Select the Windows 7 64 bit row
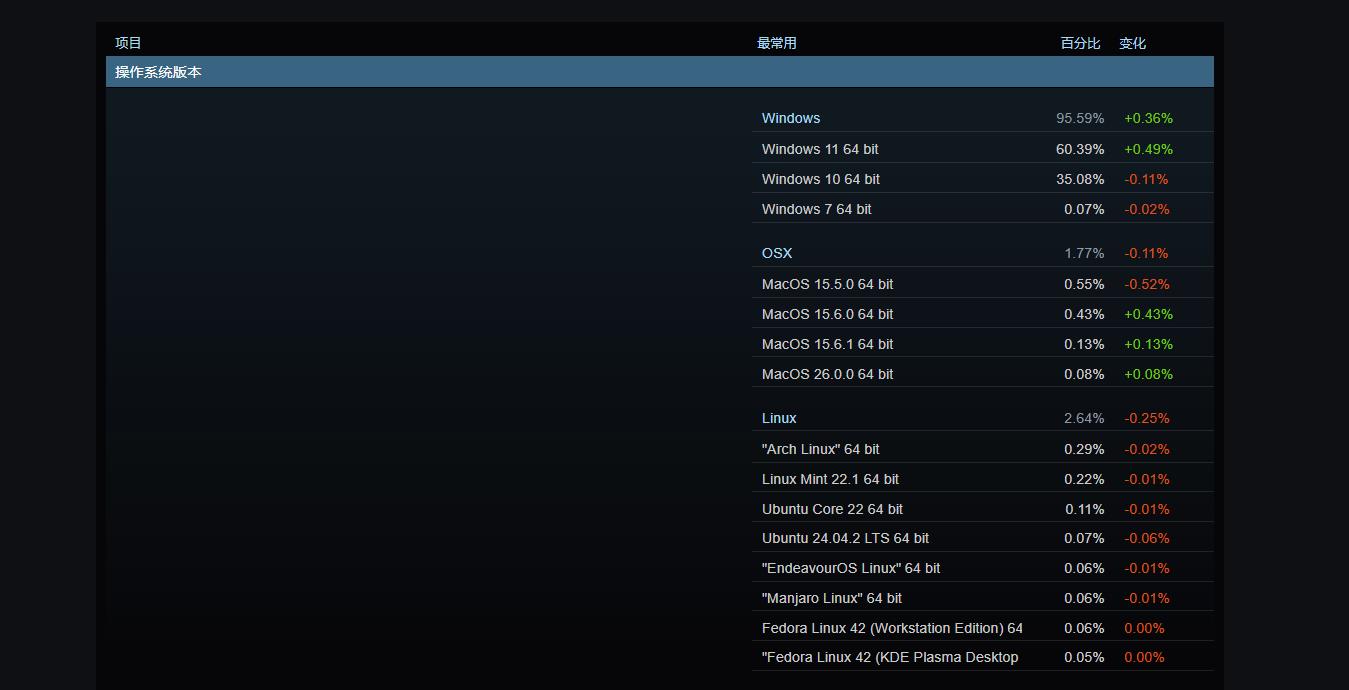This screenshot has height=690, width=1349. pyautogui.click(x=816, y=209)
